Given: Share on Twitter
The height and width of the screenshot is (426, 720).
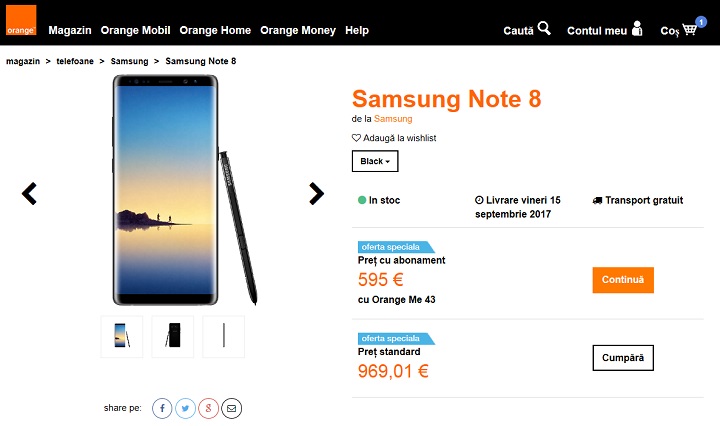Looking at the screenshot, I should click(x=185, y=408).
